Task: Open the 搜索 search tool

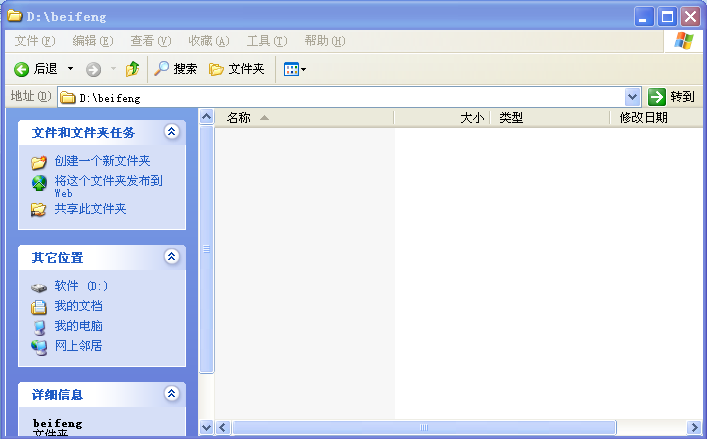Action: (x=176, y=69)
